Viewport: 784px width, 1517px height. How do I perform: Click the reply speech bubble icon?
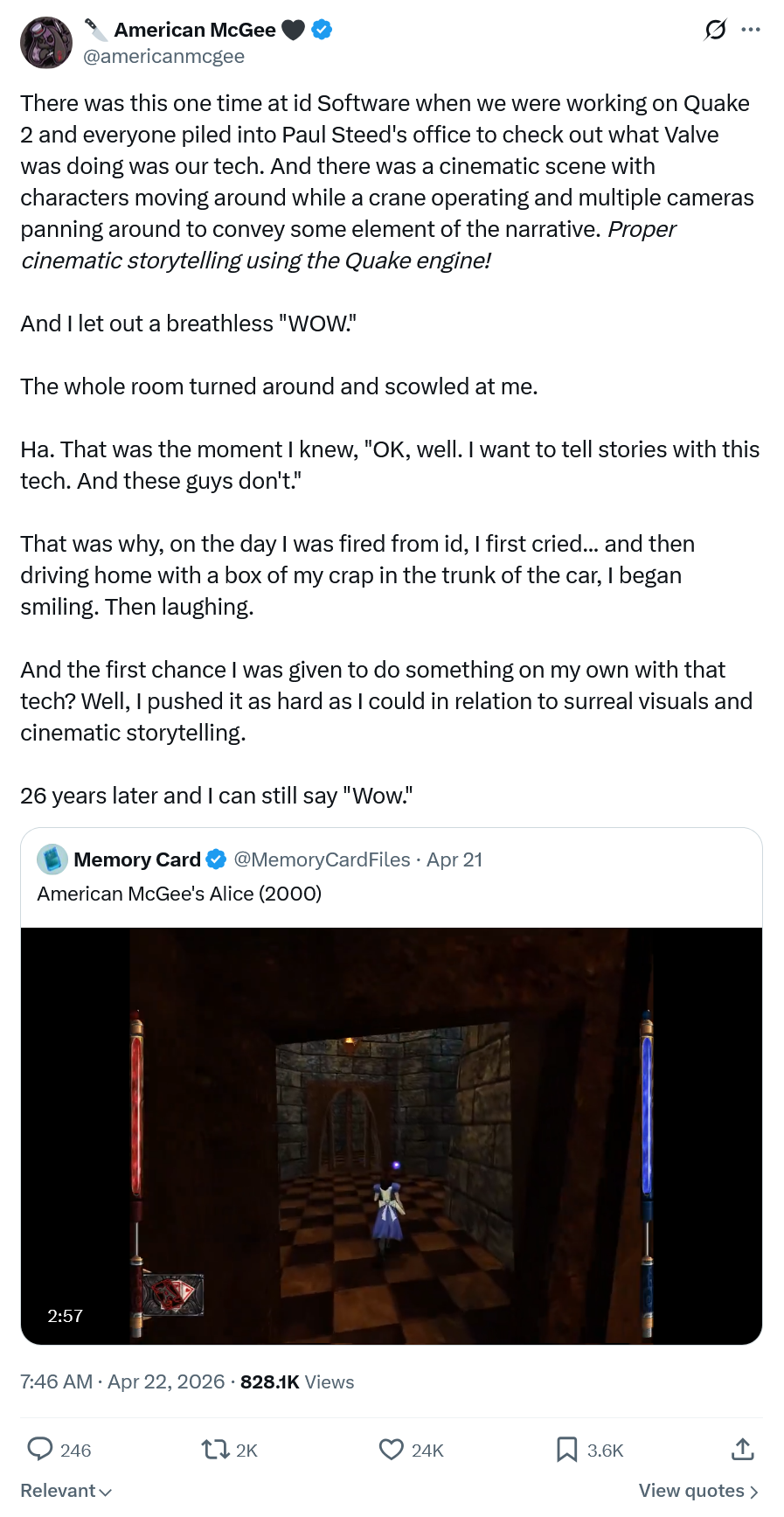pos(40,1449)
